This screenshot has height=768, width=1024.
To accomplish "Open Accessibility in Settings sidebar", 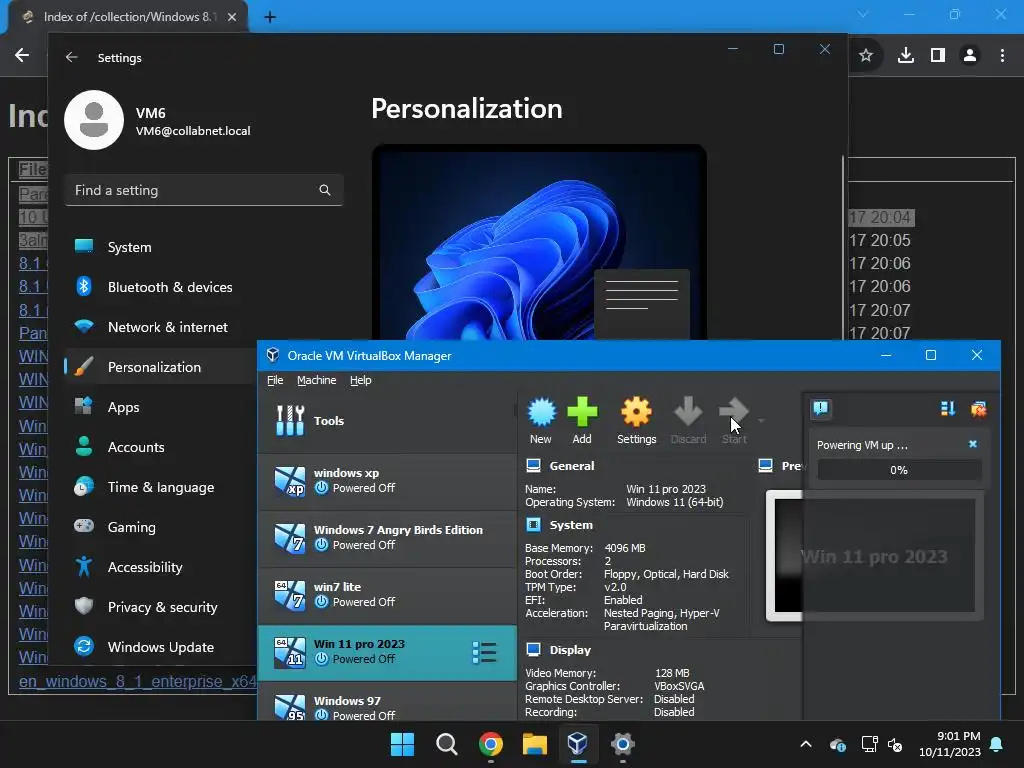I will (x=160, y=567).
